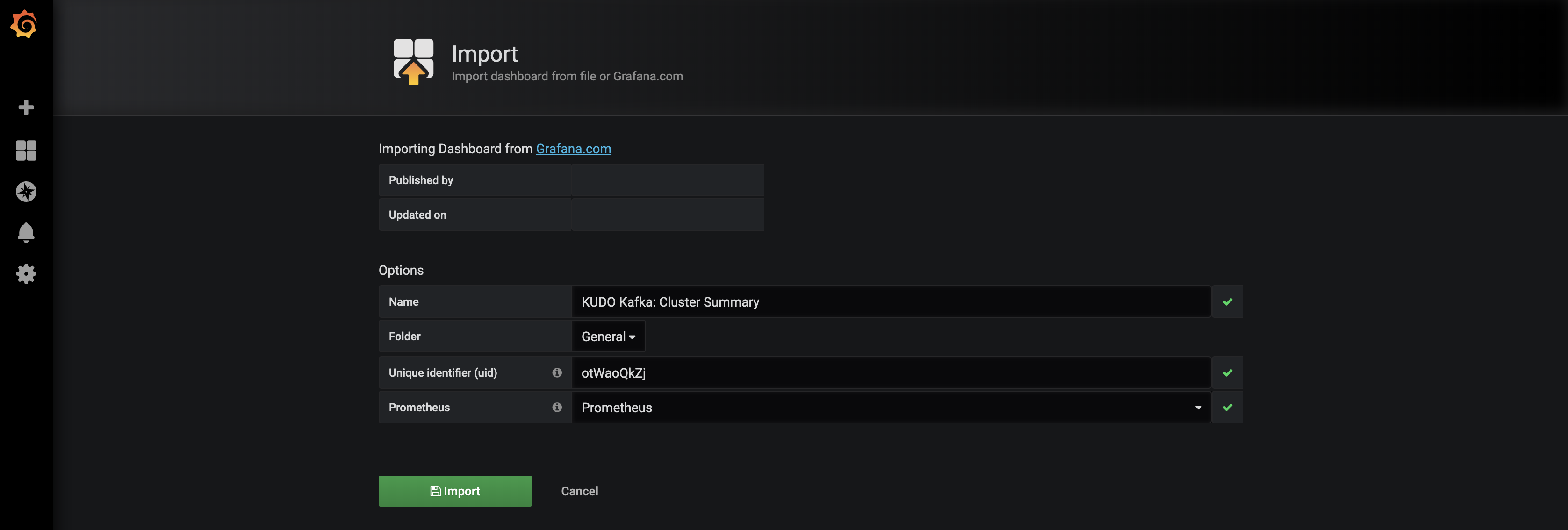Click the empty Published by value cell

[x=667, y=180]
